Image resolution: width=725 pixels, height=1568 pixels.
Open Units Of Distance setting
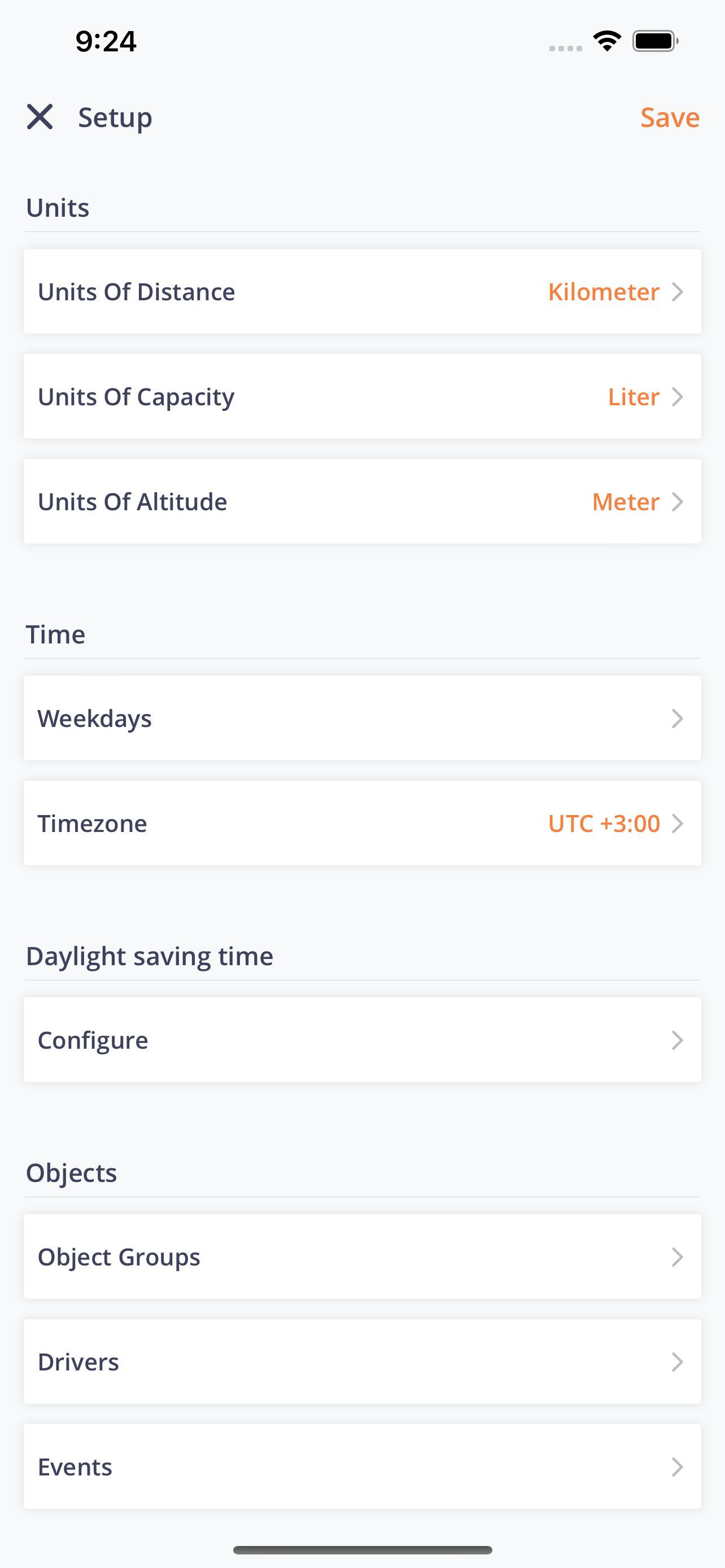click(362, 292)
